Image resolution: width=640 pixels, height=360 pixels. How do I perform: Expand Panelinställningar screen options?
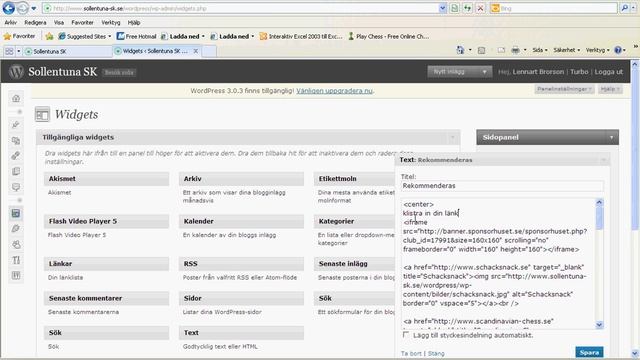click(x=564, y=89)
